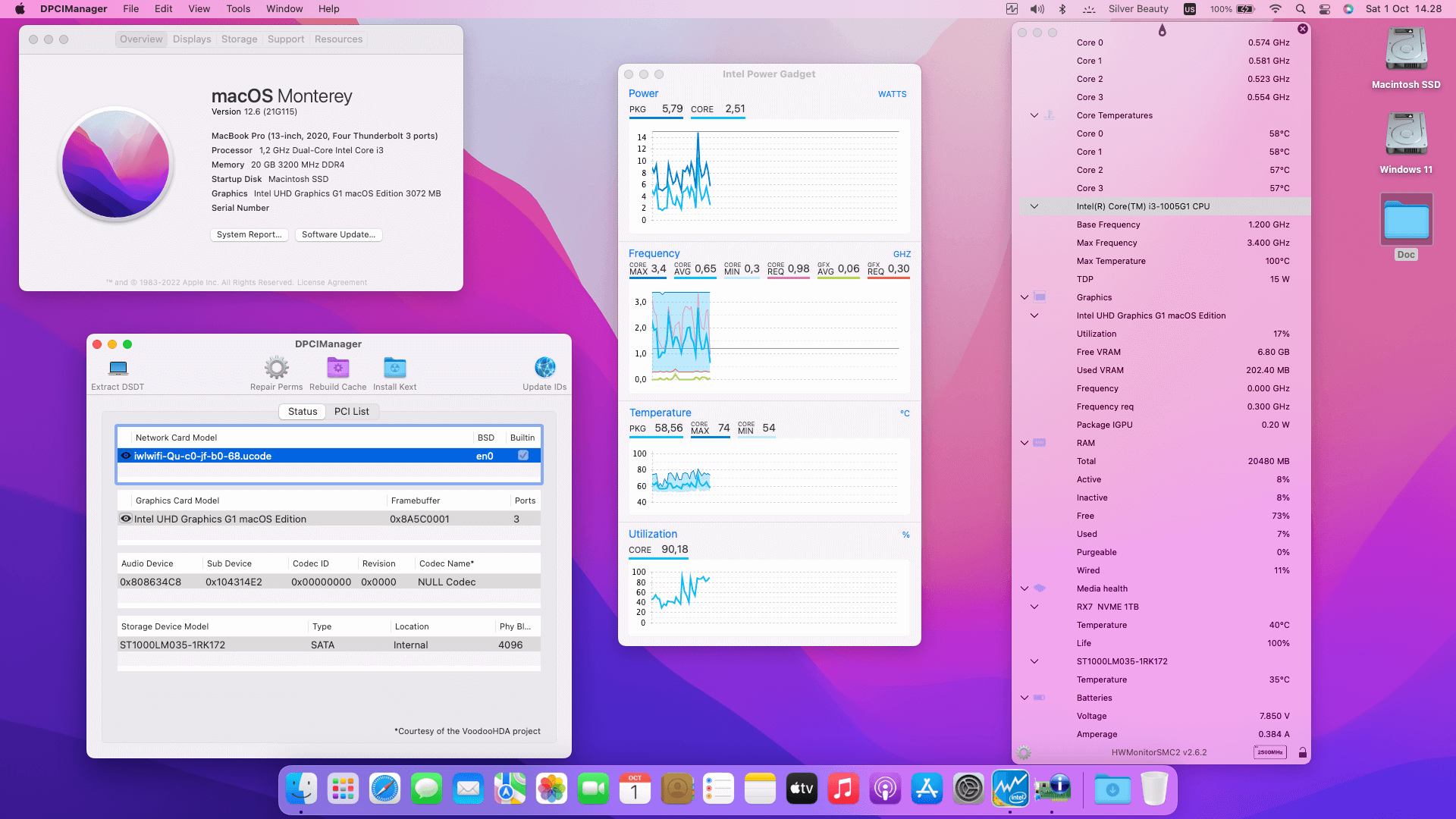Click lock icon in HWMonitorSMC2 footer
Screen dimensions: 1456x819
pos(1302,752)
